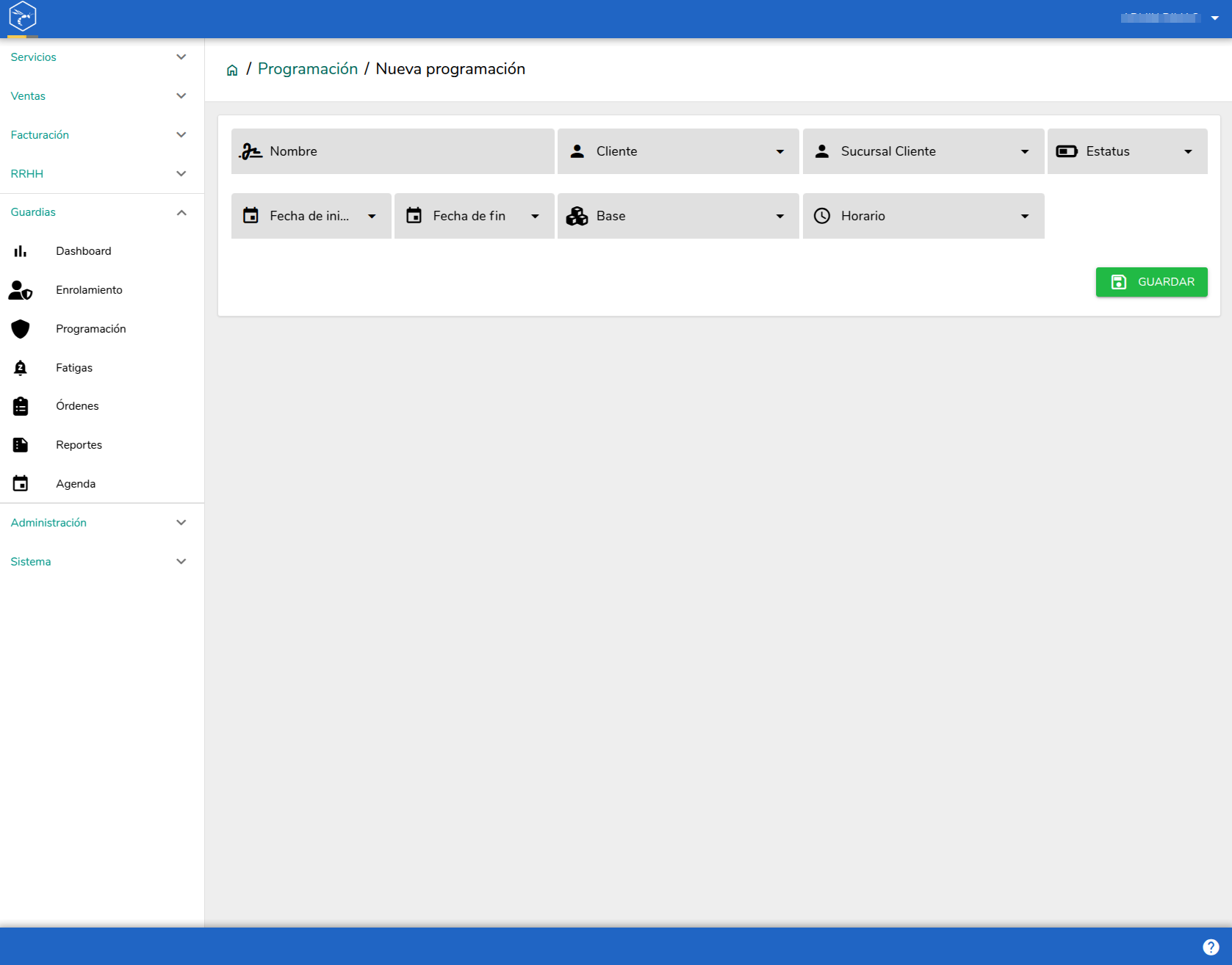The height and width of the screenshot is (965, 1232).
Task: Click the Reportes document icon
Action: (21, 445)
